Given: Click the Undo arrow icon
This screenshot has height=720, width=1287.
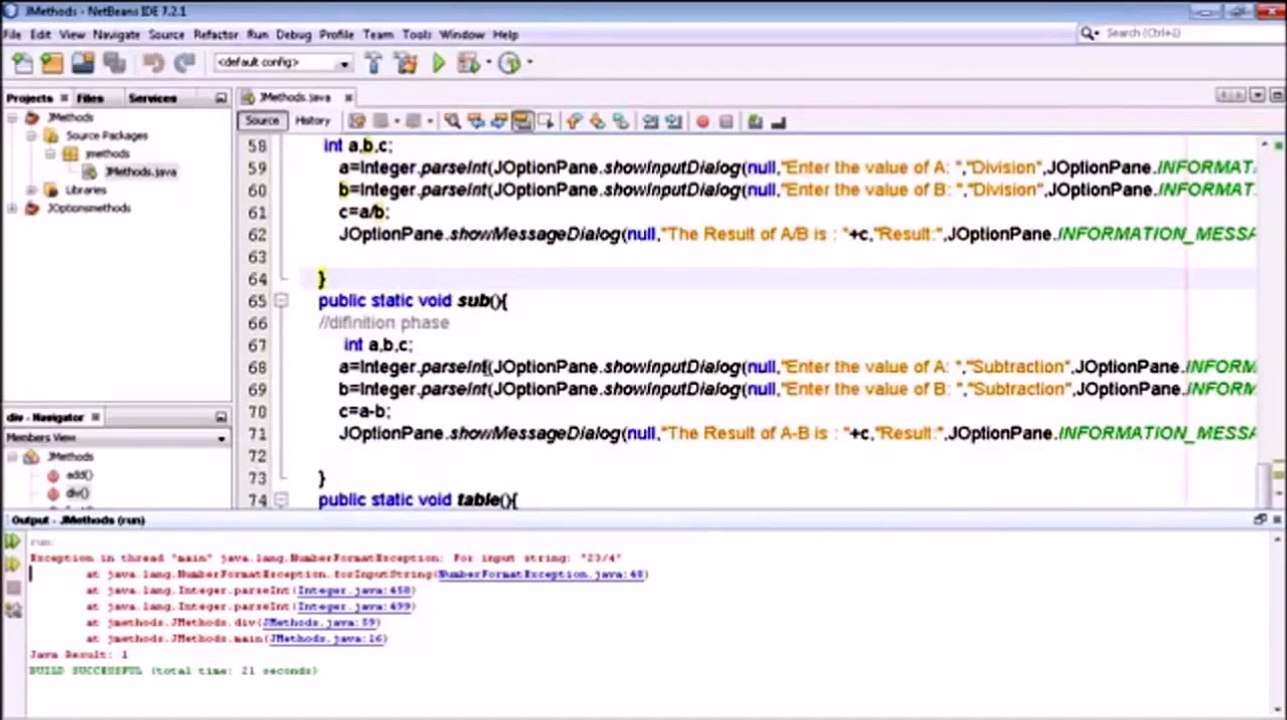Looking at the screenshot, I should (x=153, y=63).
